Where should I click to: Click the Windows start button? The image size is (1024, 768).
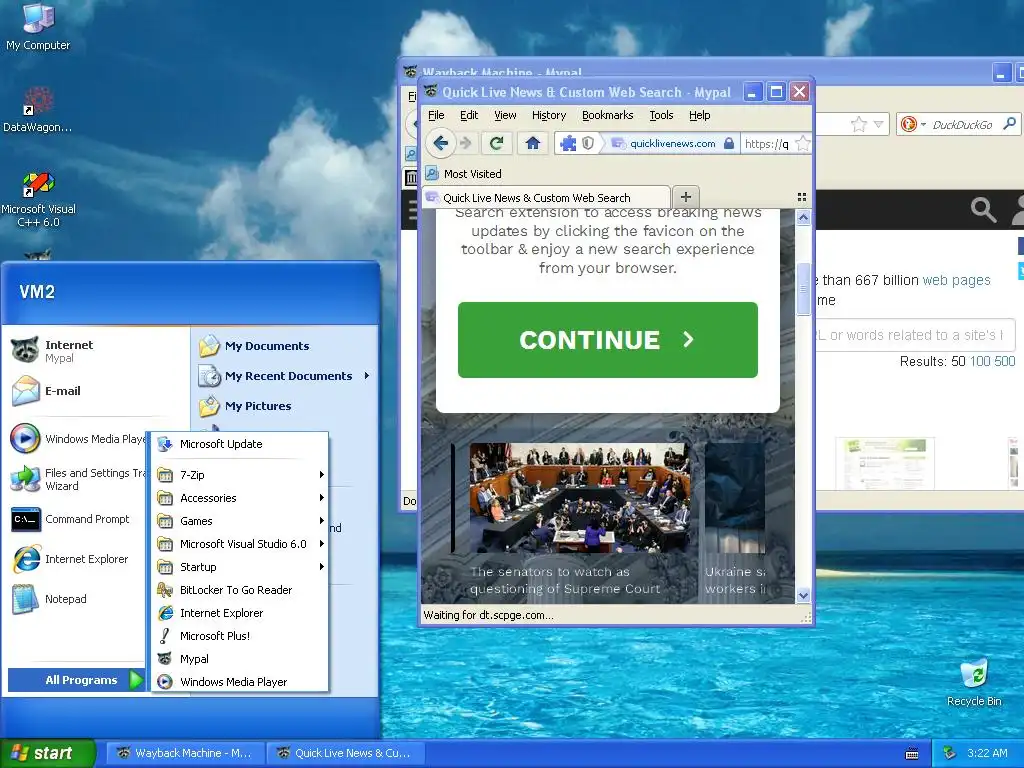[x=48, y=753]
